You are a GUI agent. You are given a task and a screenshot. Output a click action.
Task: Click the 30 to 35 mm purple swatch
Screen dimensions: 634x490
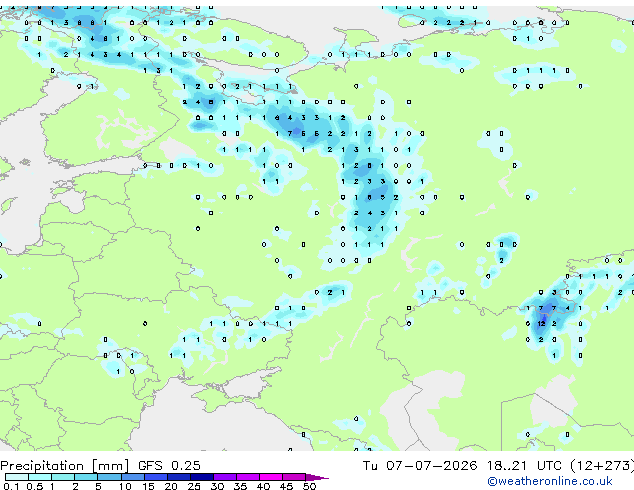click(x=225, y=477)
